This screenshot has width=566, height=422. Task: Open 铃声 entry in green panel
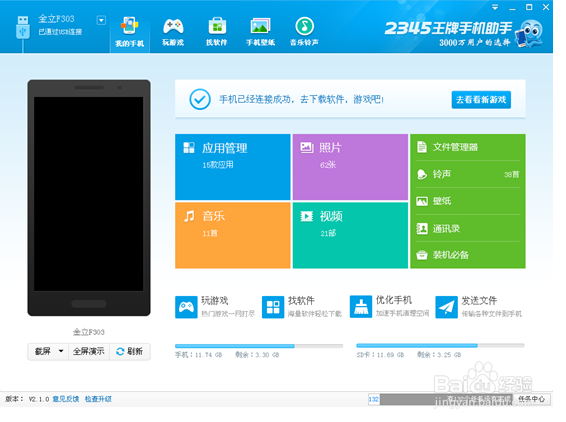point(468,174)
